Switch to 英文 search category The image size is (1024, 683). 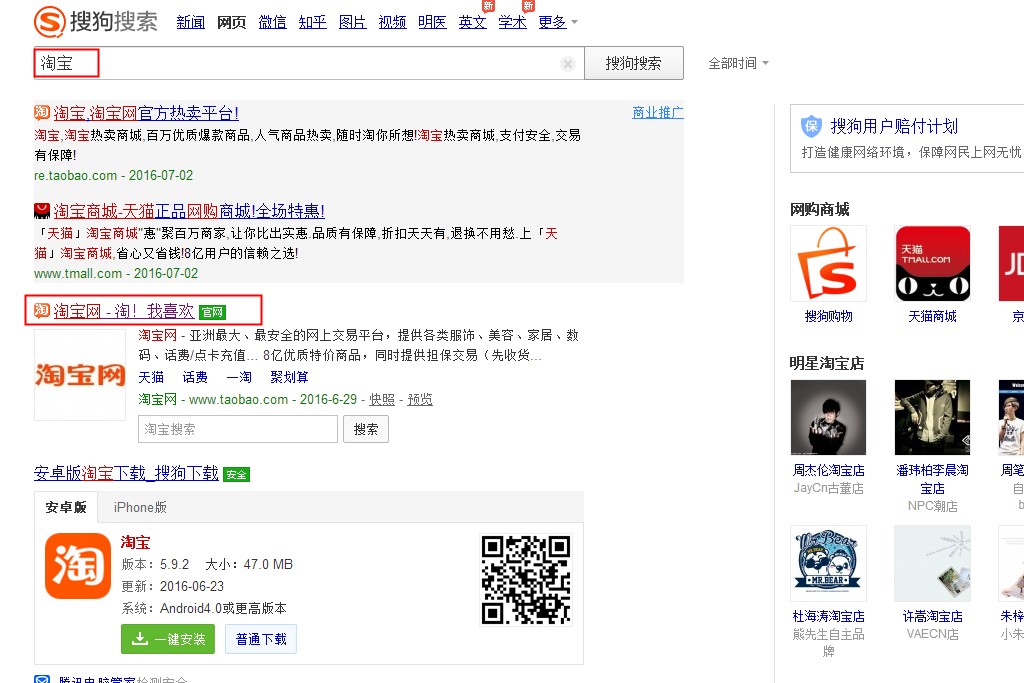(x=472, y=22)
